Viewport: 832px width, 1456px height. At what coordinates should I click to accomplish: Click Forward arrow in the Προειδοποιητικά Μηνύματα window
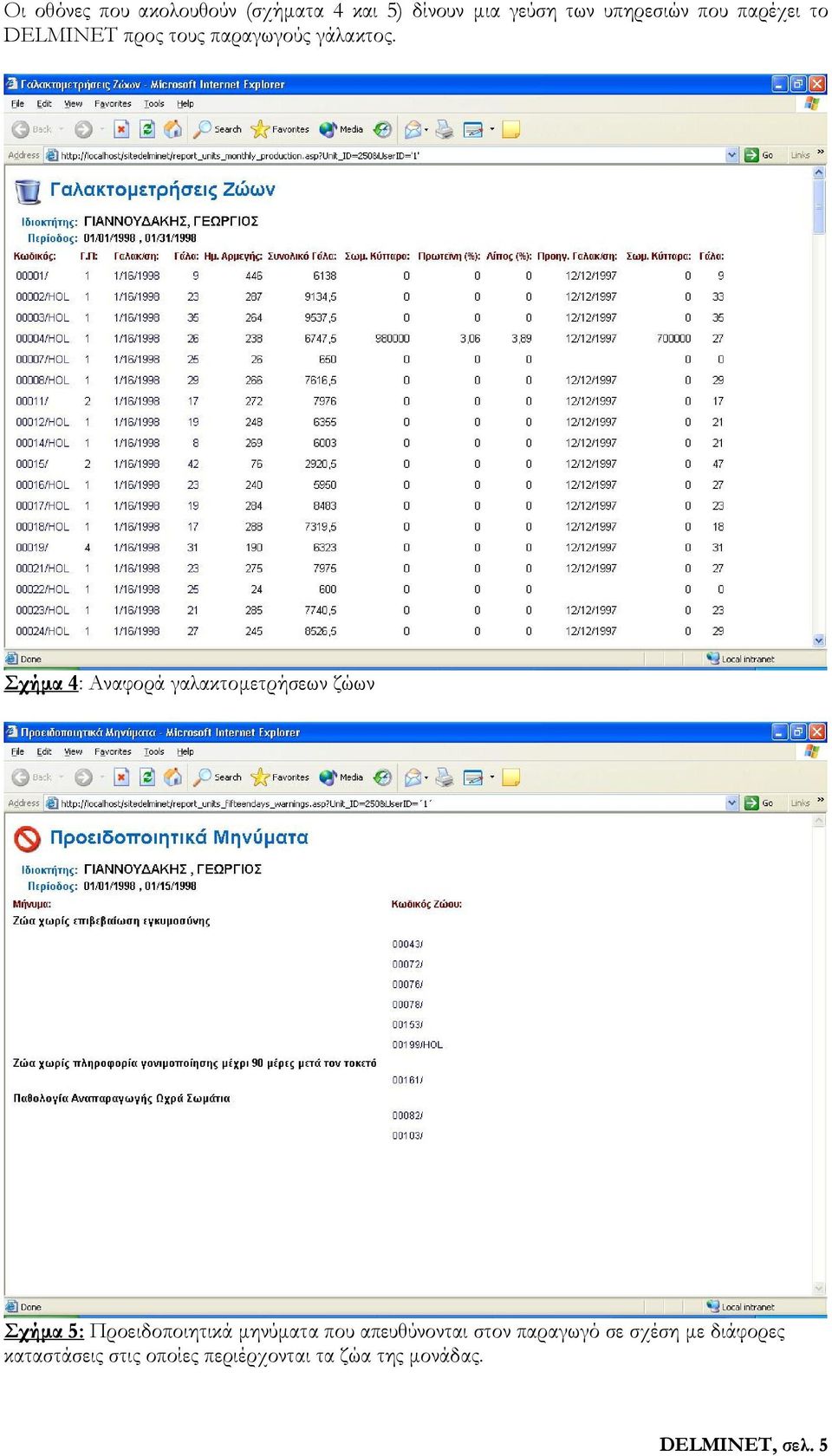coord(83,777)
